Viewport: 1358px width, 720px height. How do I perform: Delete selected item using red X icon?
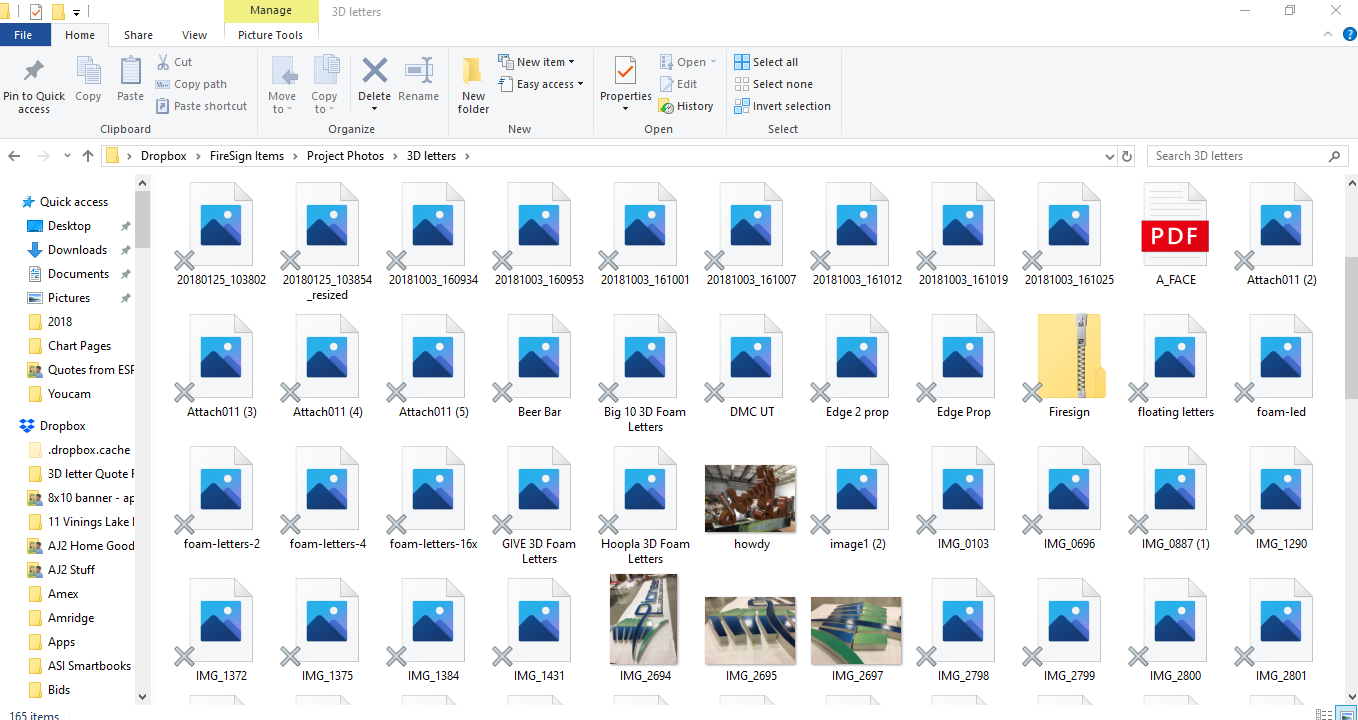(x=374, y=71)
